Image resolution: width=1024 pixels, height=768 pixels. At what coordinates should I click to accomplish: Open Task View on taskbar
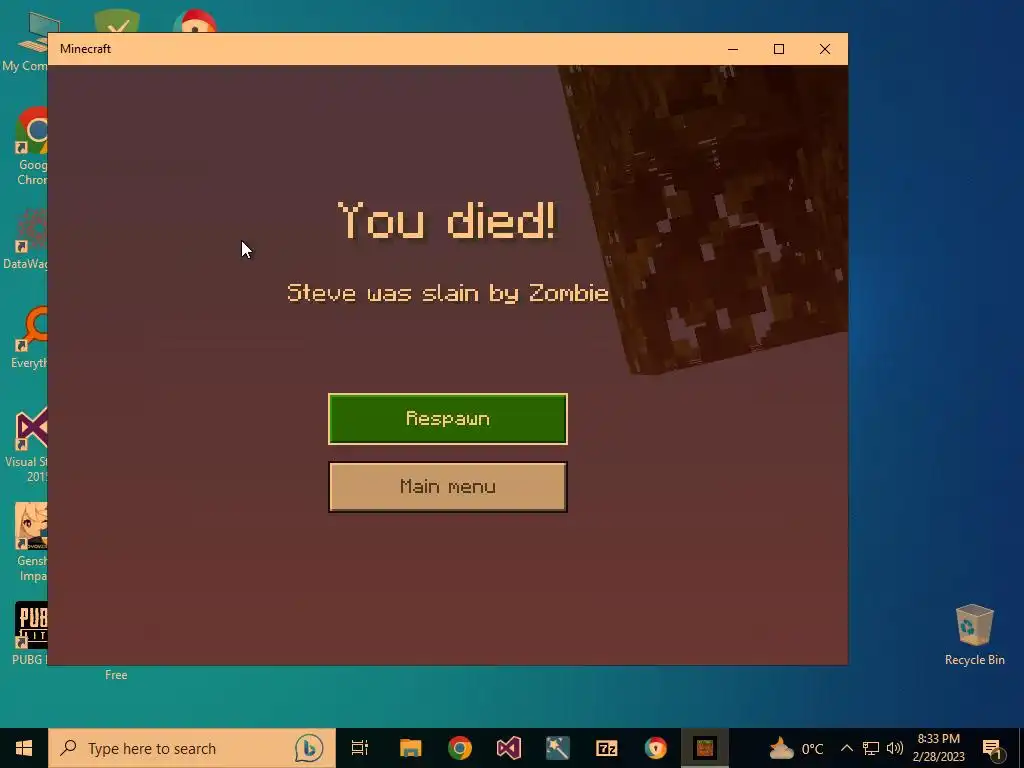[360, 748]
